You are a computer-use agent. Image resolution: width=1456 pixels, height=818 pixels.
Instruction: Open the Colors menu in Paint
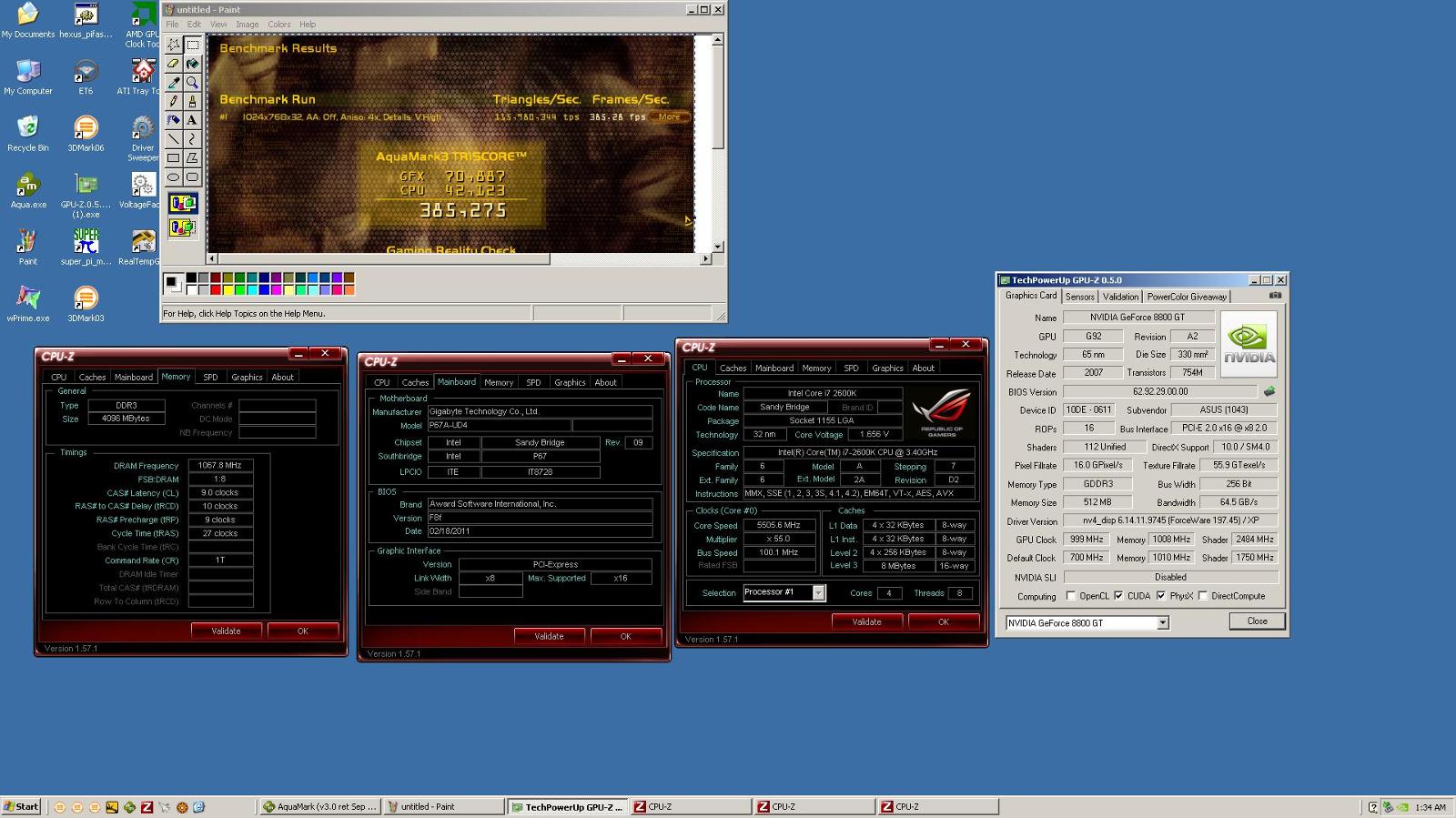click(279, 25)
